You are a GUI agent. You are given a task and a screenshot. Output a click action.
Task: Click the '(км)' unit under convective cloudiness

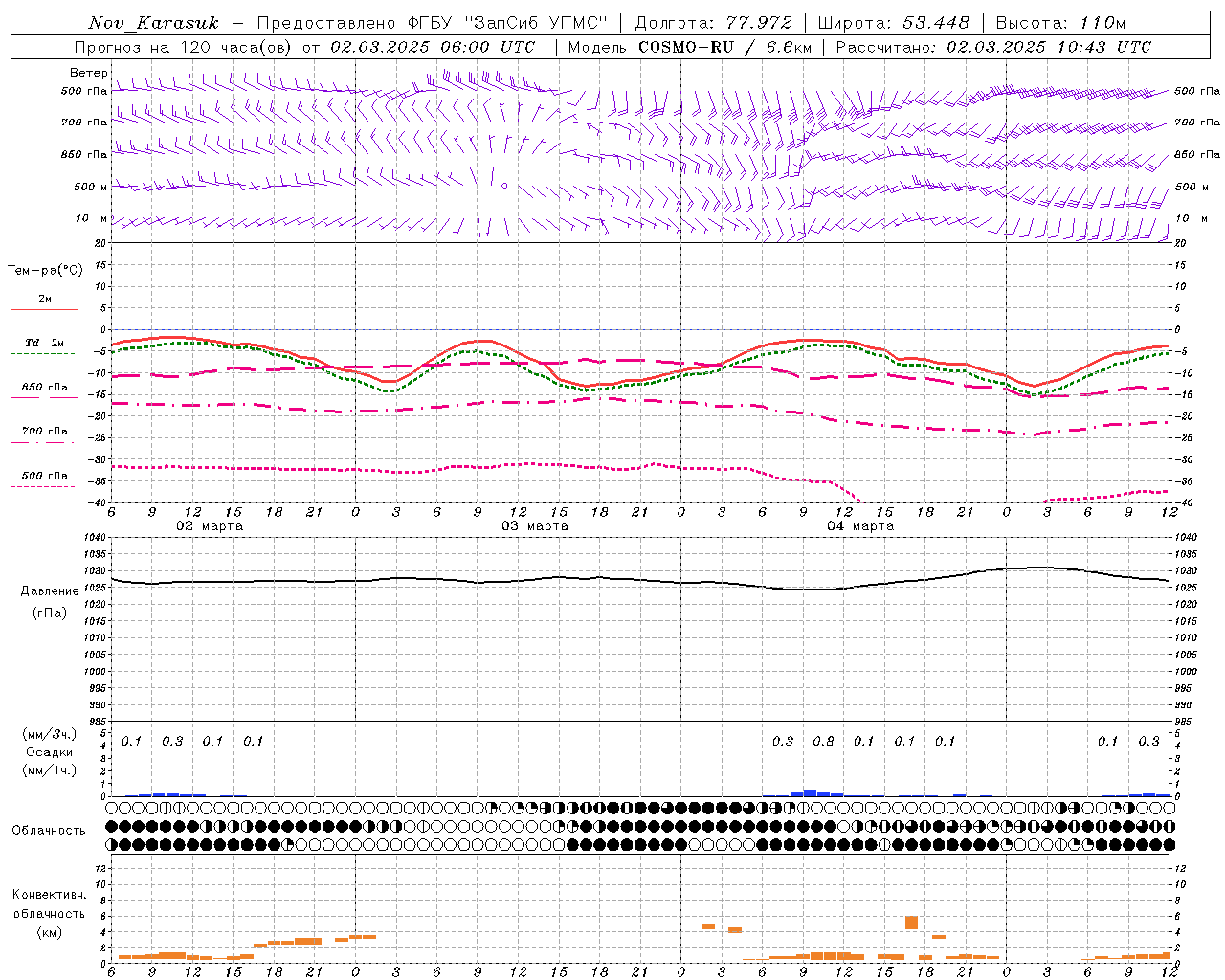point(49,932)
